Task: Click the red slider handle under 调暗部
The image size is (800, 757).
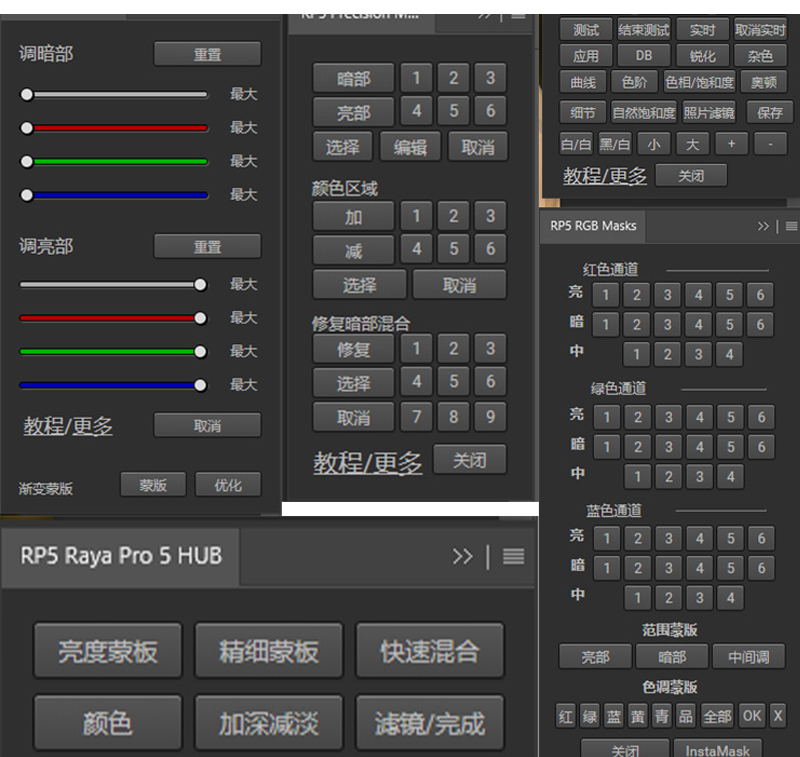Action: [x=27, y=128]
